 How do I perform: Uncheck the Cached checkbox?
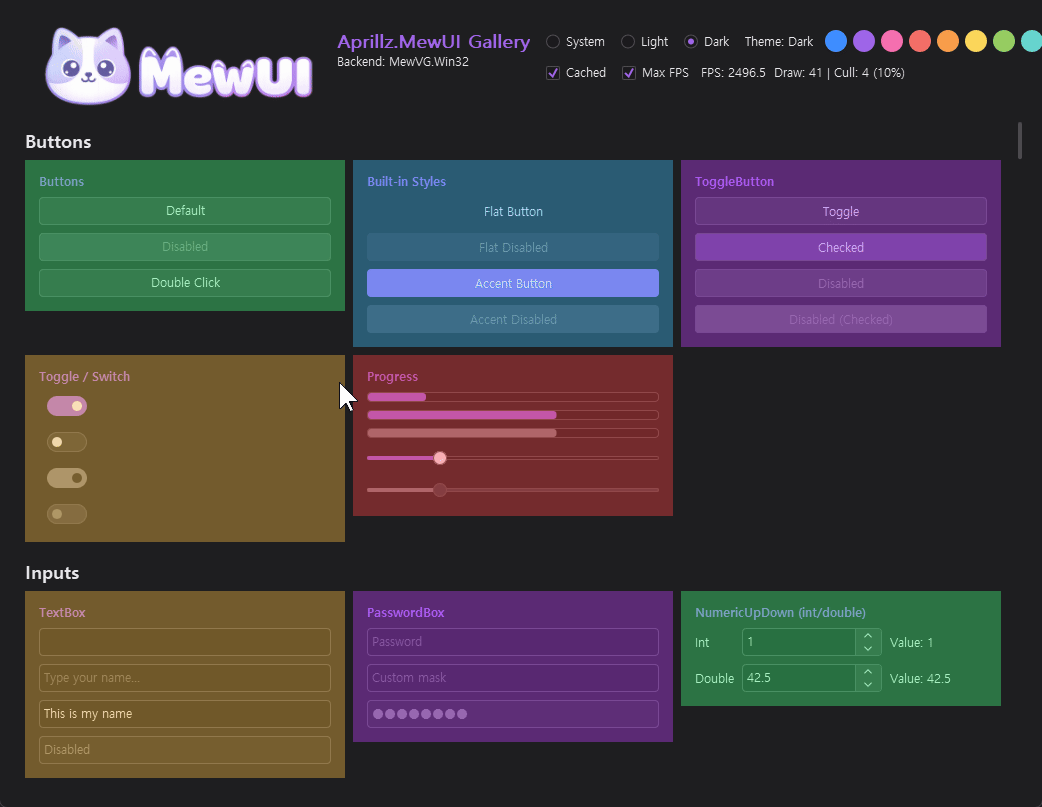click(553, 72)
